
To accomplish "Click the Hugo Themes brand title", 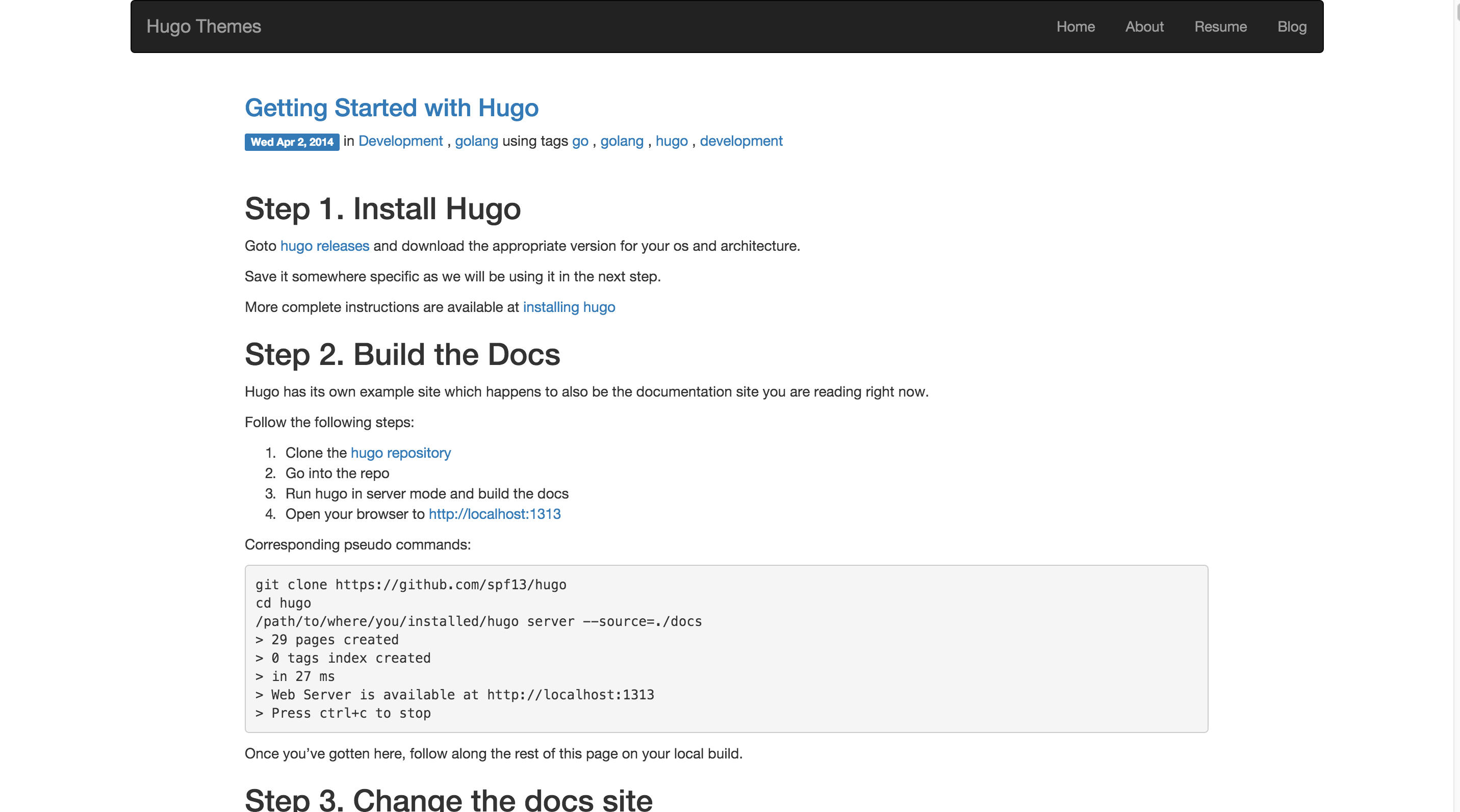I will [203, 27].
